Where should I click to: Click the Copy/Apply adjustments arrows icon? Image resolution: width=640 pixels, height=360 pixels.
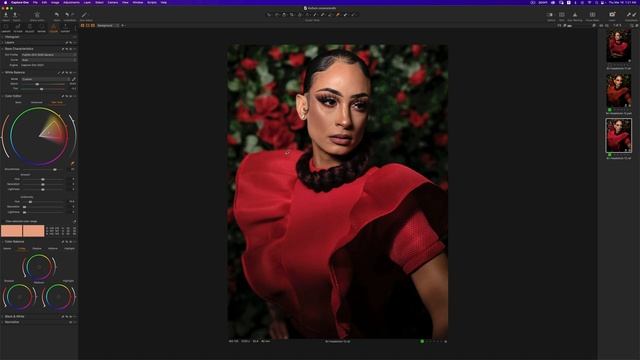[x=631, y=15]
